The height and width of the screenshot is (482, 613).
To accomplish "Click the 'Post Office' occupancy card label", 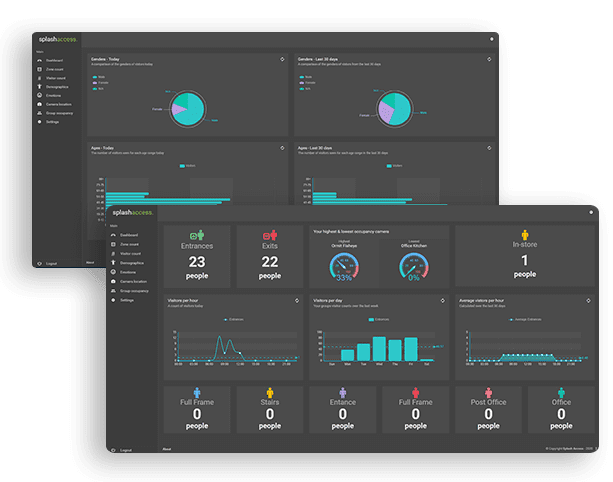I will point(488,402).
